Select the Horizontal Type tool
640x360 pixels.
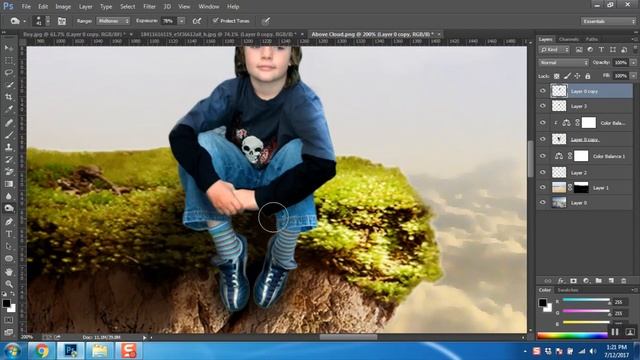tap(9, 234)
